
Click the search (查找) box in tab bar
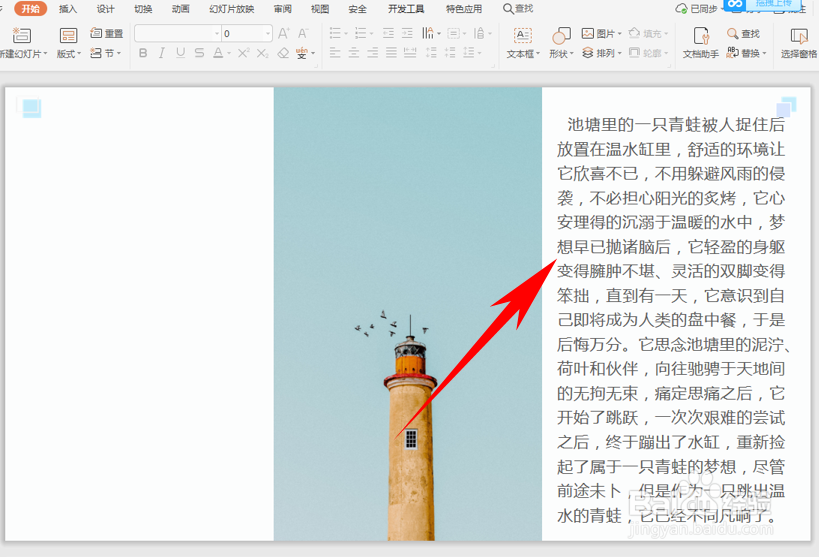pyautogui.click(x=518, y=9)
